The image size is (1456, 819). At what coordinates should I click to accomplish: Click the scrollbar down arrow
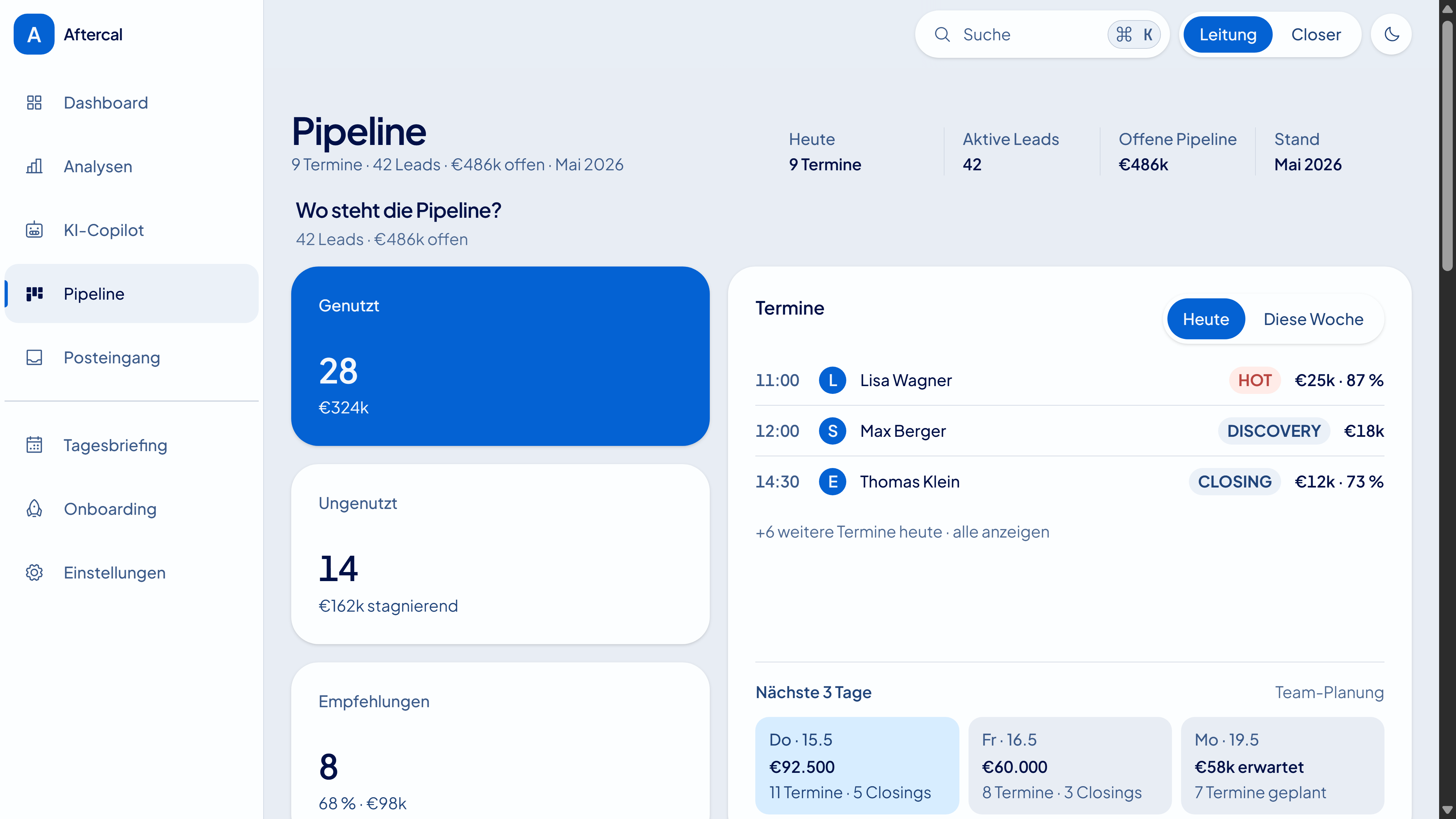1448,810
